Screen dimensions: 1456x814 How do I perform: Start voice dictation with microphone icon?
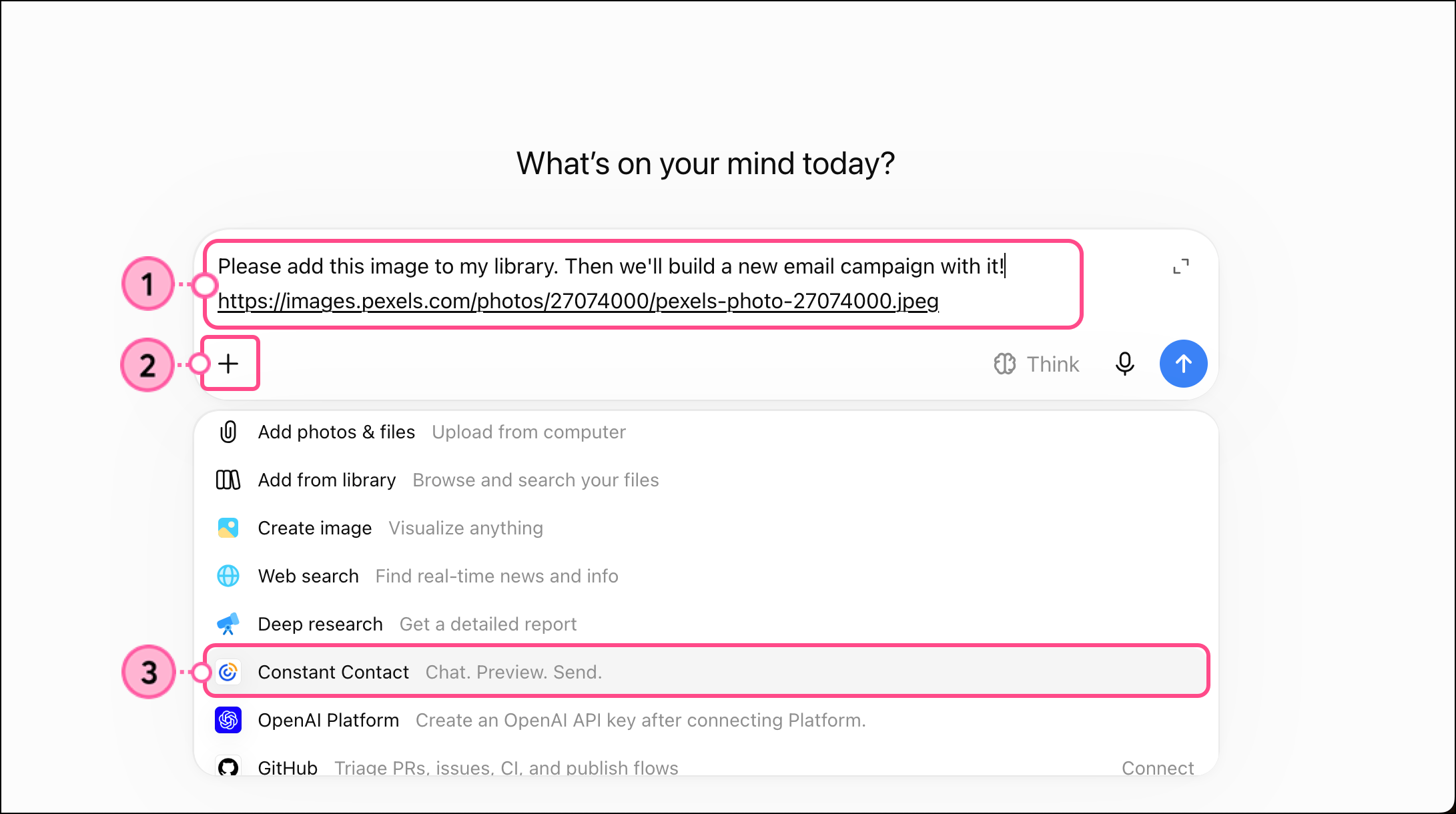[1124, 364]
